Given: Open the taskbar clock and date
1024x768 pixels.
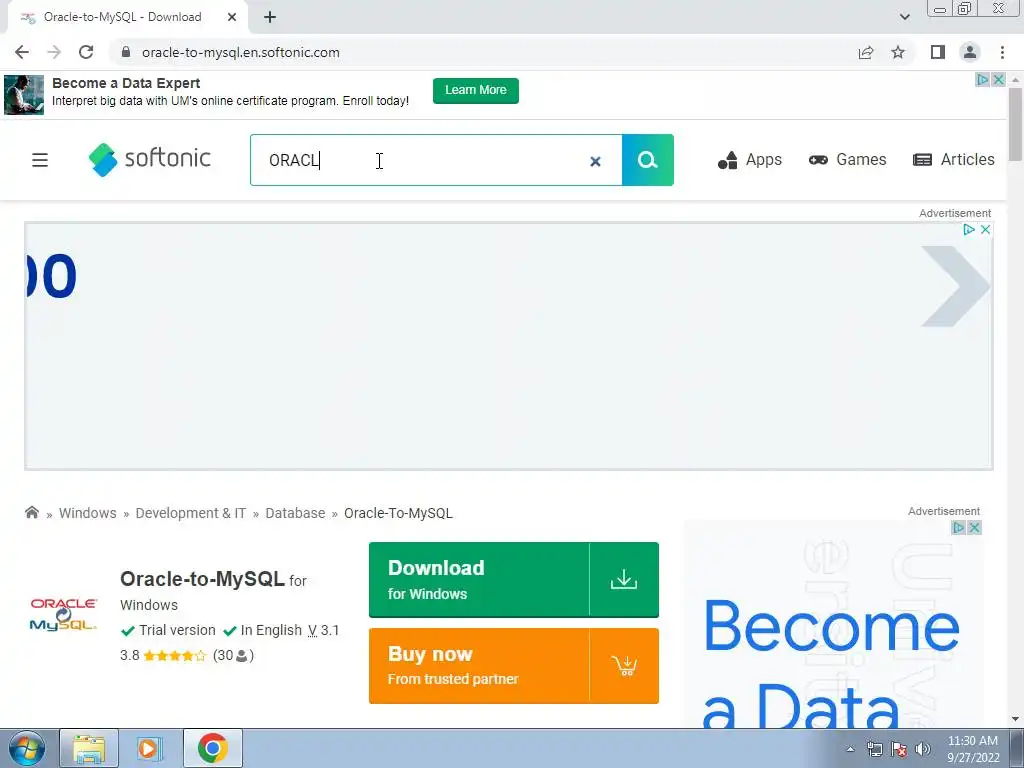Looking at the screenshot, I should 973,749.
